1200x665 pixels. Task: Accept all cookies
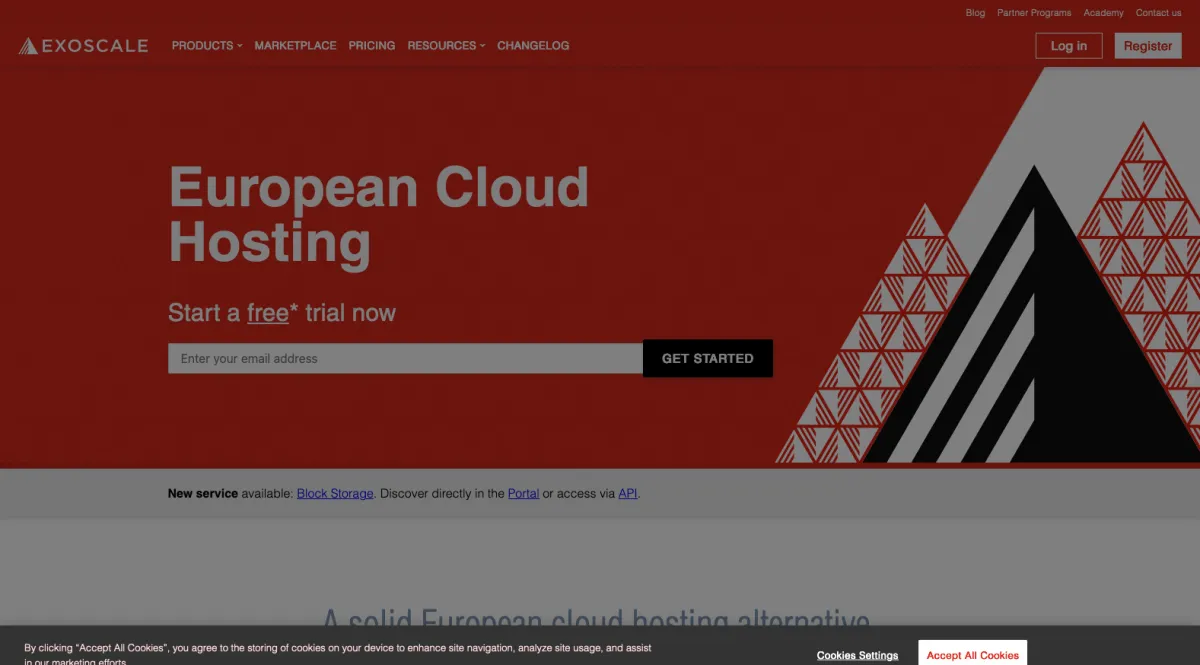(x=973, y=654)
